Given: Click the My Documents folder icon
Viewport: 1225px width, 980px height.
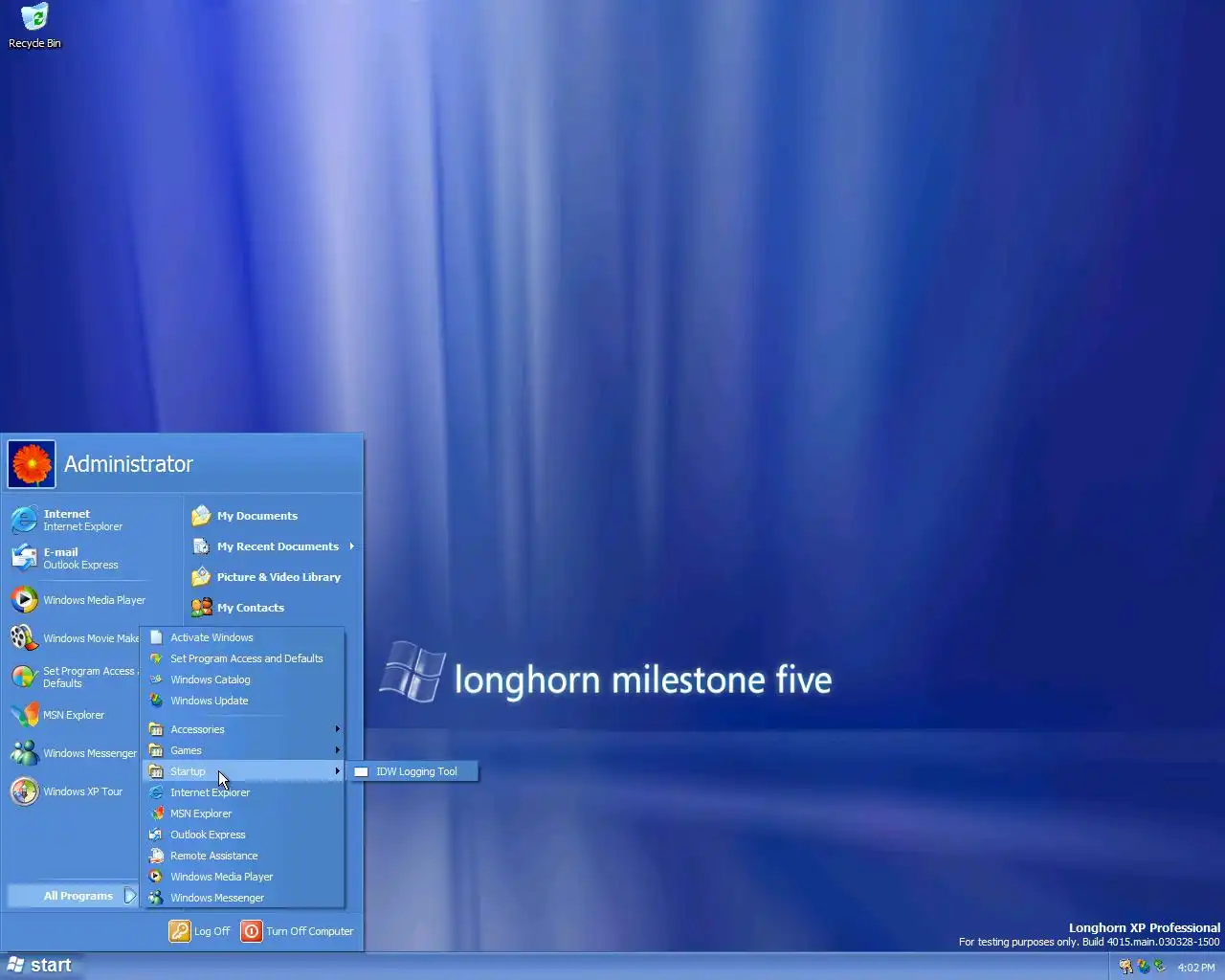Looking at the screenshot, I should [x=201, y=516].
